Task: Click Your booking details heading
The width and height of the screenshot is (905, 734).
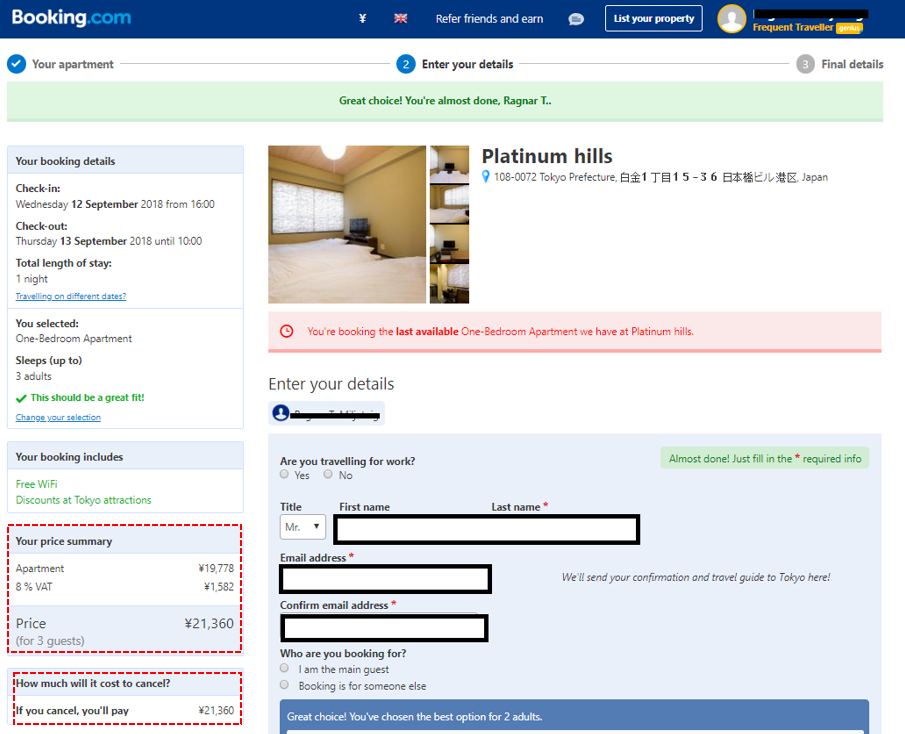Action: [65, 161]
